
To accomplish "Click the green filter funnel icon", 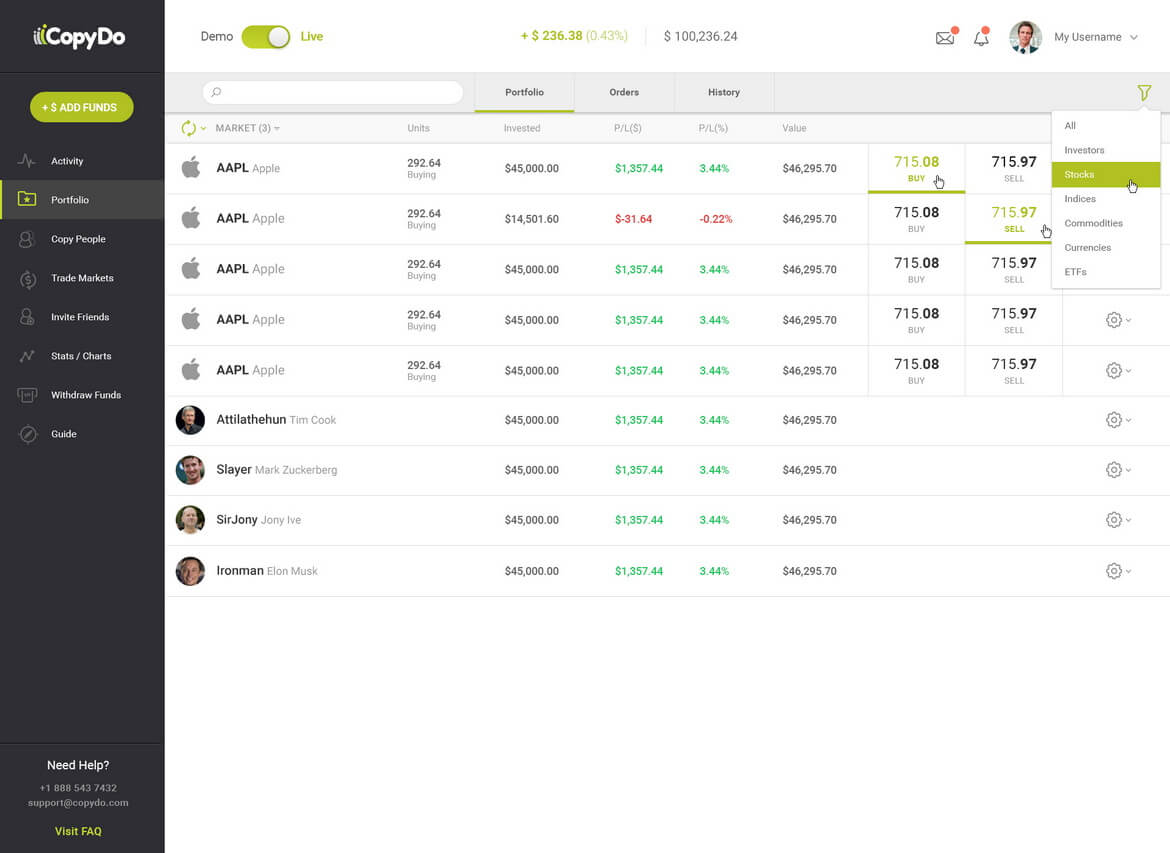I will pos(1144,93).
